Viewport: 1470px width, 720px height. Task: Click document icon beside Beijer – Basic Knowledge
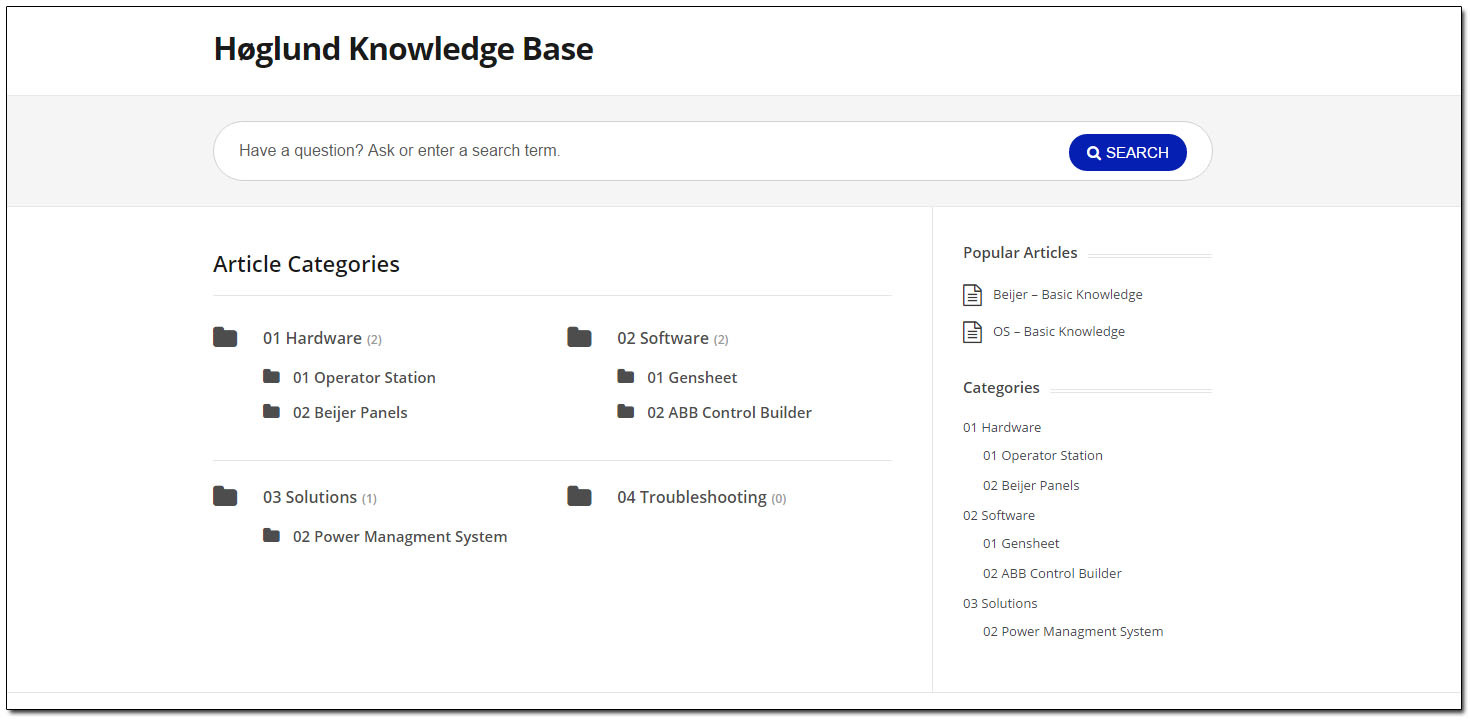(972, 295)
